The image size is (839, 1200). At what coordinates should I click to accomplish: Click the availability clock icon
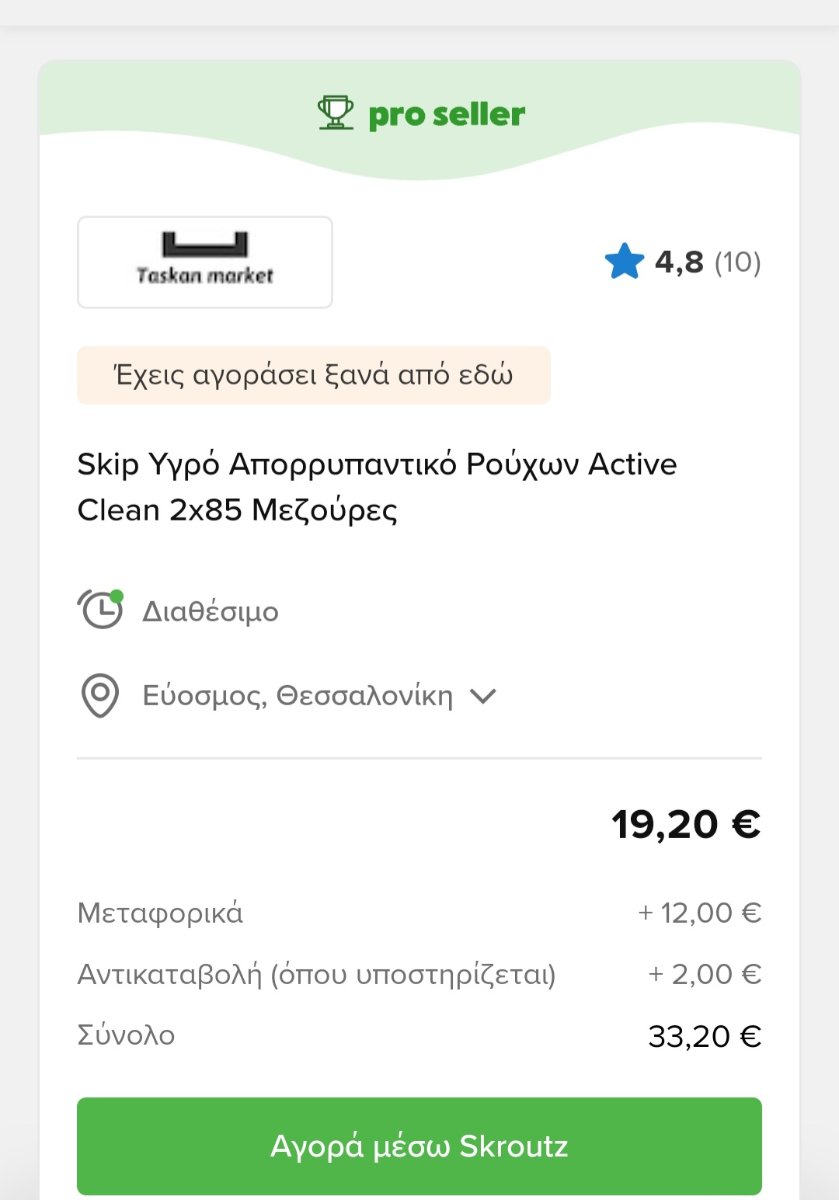coord(101,609)
